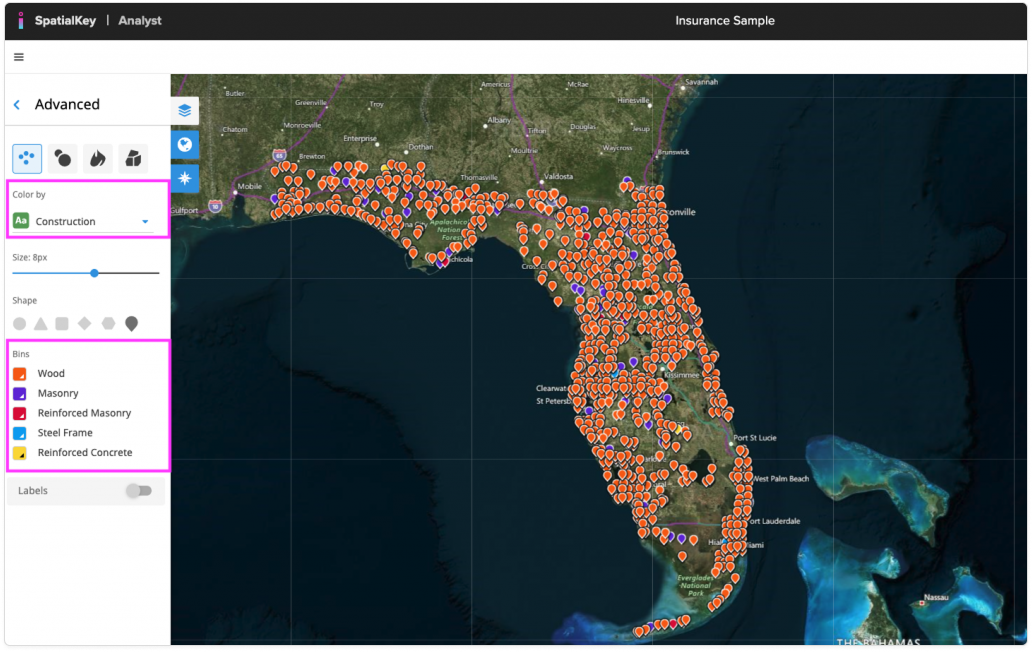Toggle the Labels switch
The width and height of the screenshot is (1032, 652).
click(138, 491)
